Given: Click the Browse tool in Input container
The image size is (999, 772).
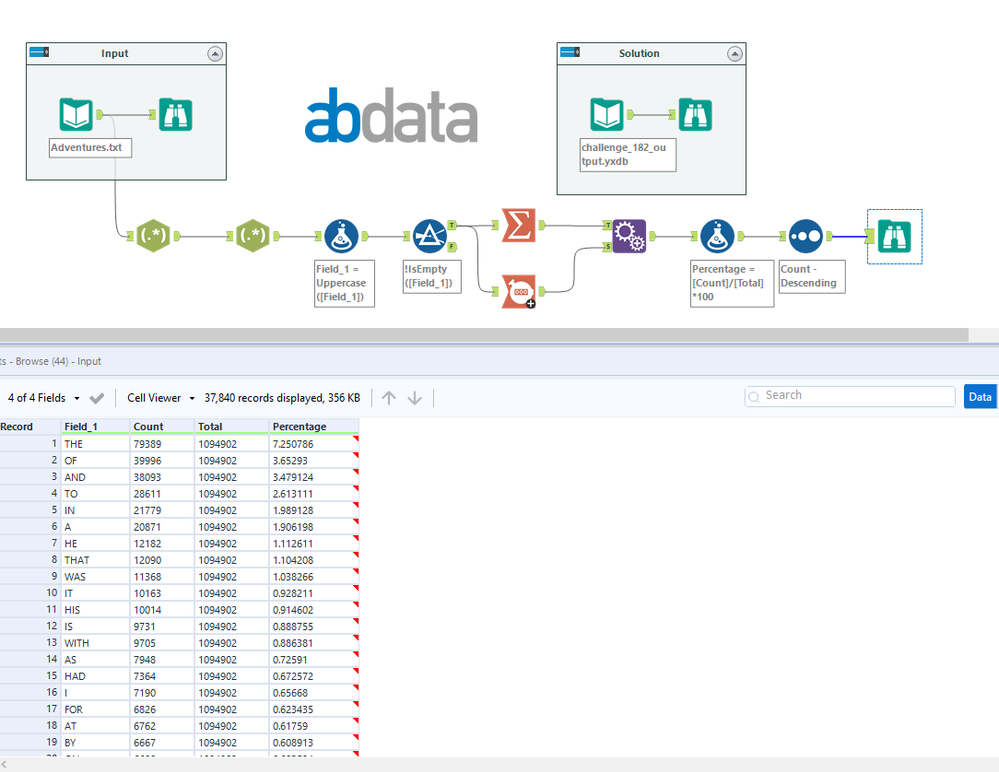Looking at the screenshot, I should (175, 115).
